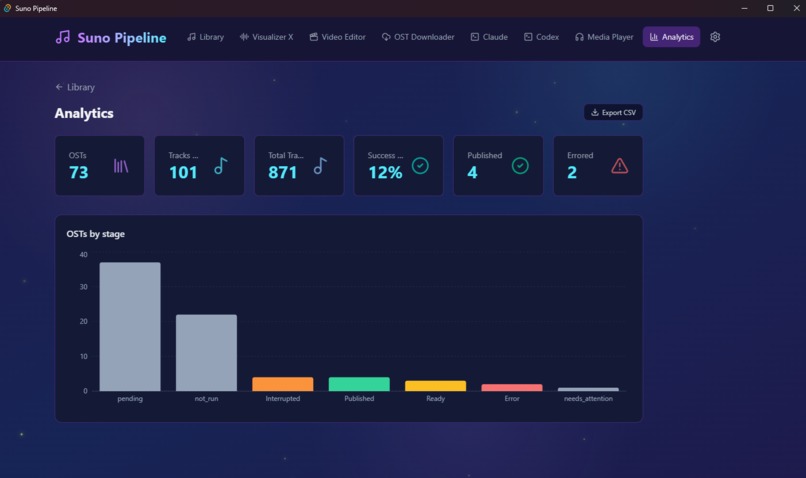Click the 'Ready' axis label
The image size is (806, 478).
pos(435,398)
